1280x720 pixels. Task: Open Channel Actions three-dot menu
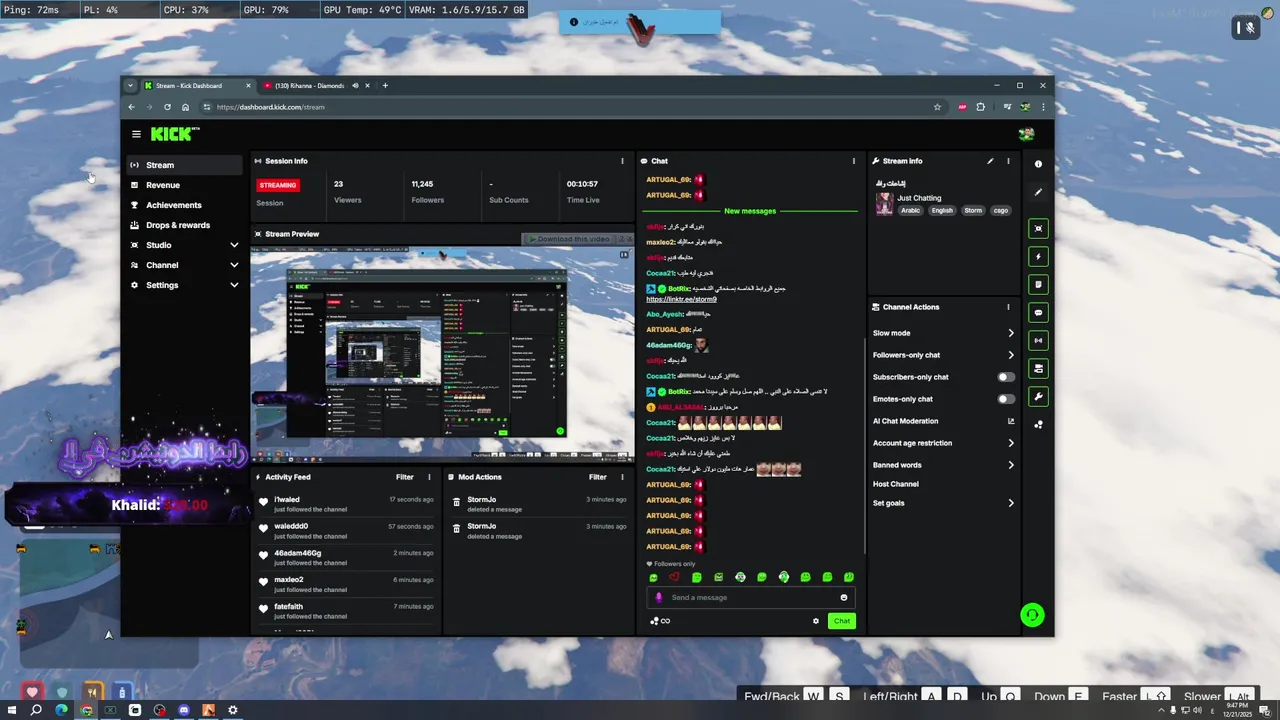(x=1008, y=307)
